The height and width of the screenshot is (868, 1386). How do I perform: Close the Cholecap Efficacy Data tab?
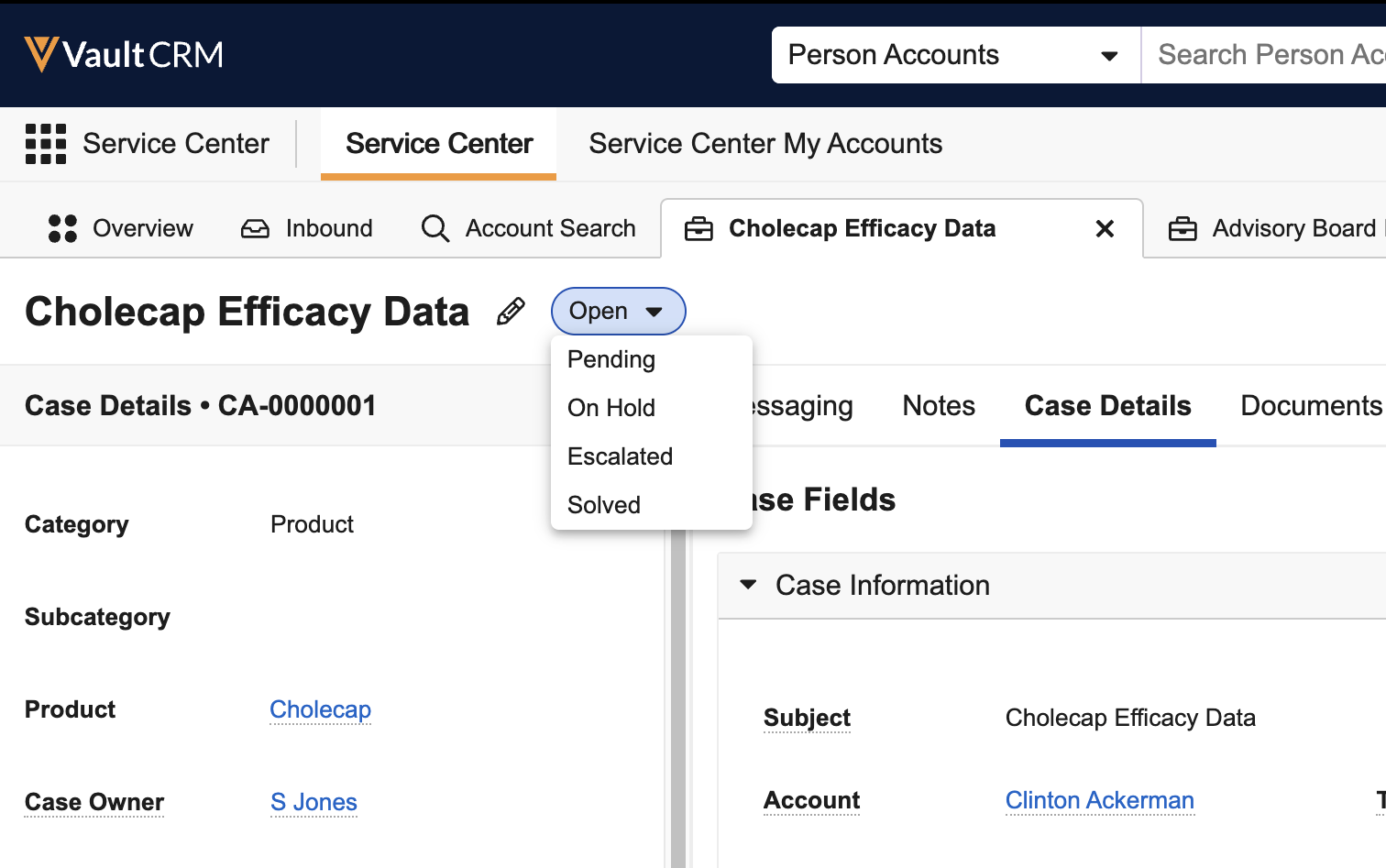[x=1105, y=229]
